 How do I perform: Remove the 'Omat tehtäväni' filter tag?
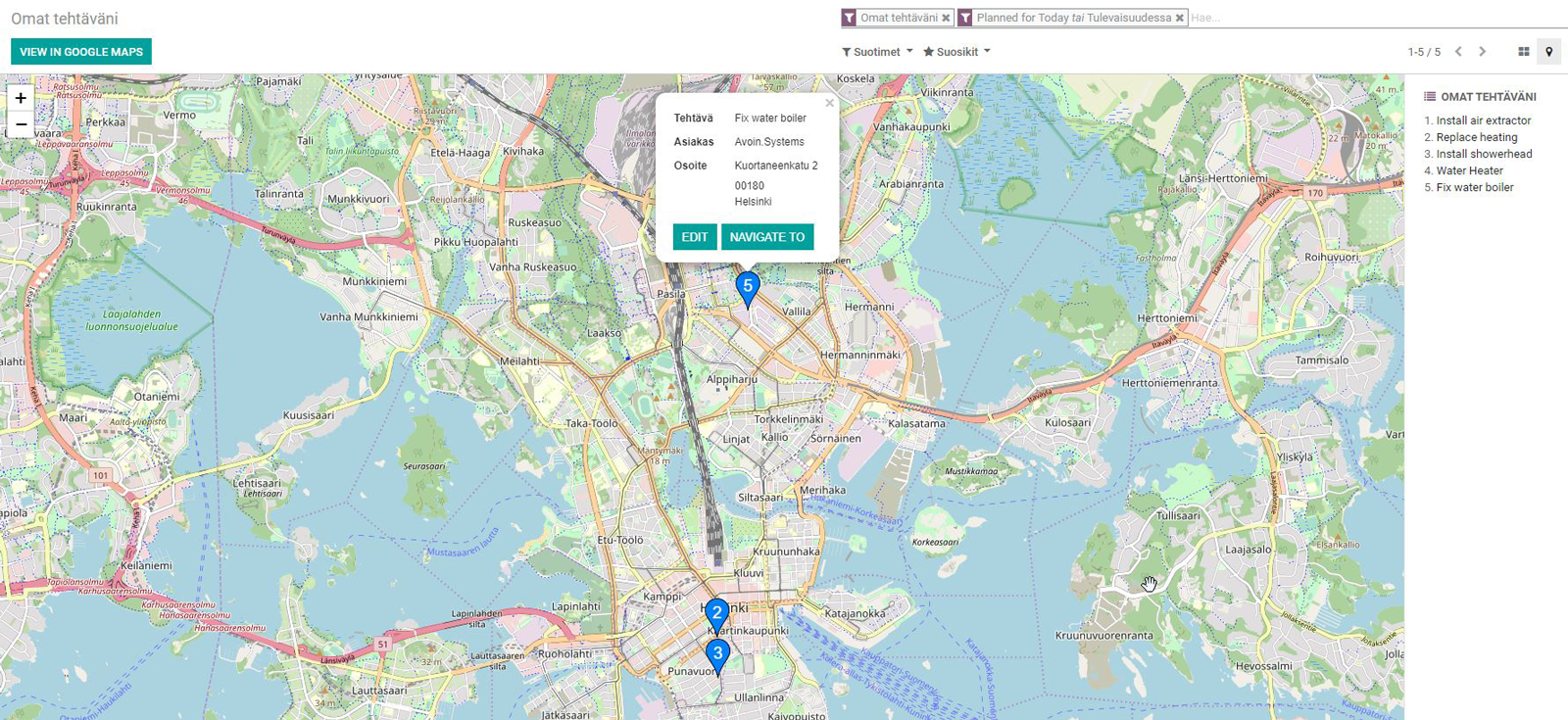946,18
